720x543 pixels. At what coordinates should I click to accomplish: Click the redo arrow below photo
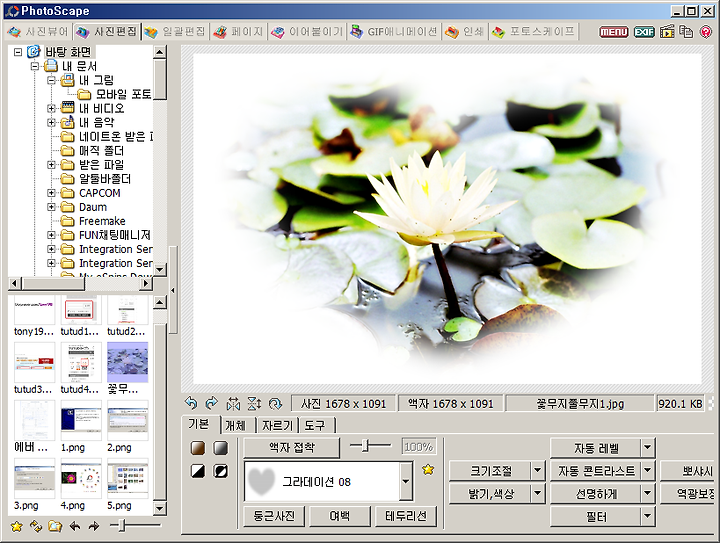point(211,403)
